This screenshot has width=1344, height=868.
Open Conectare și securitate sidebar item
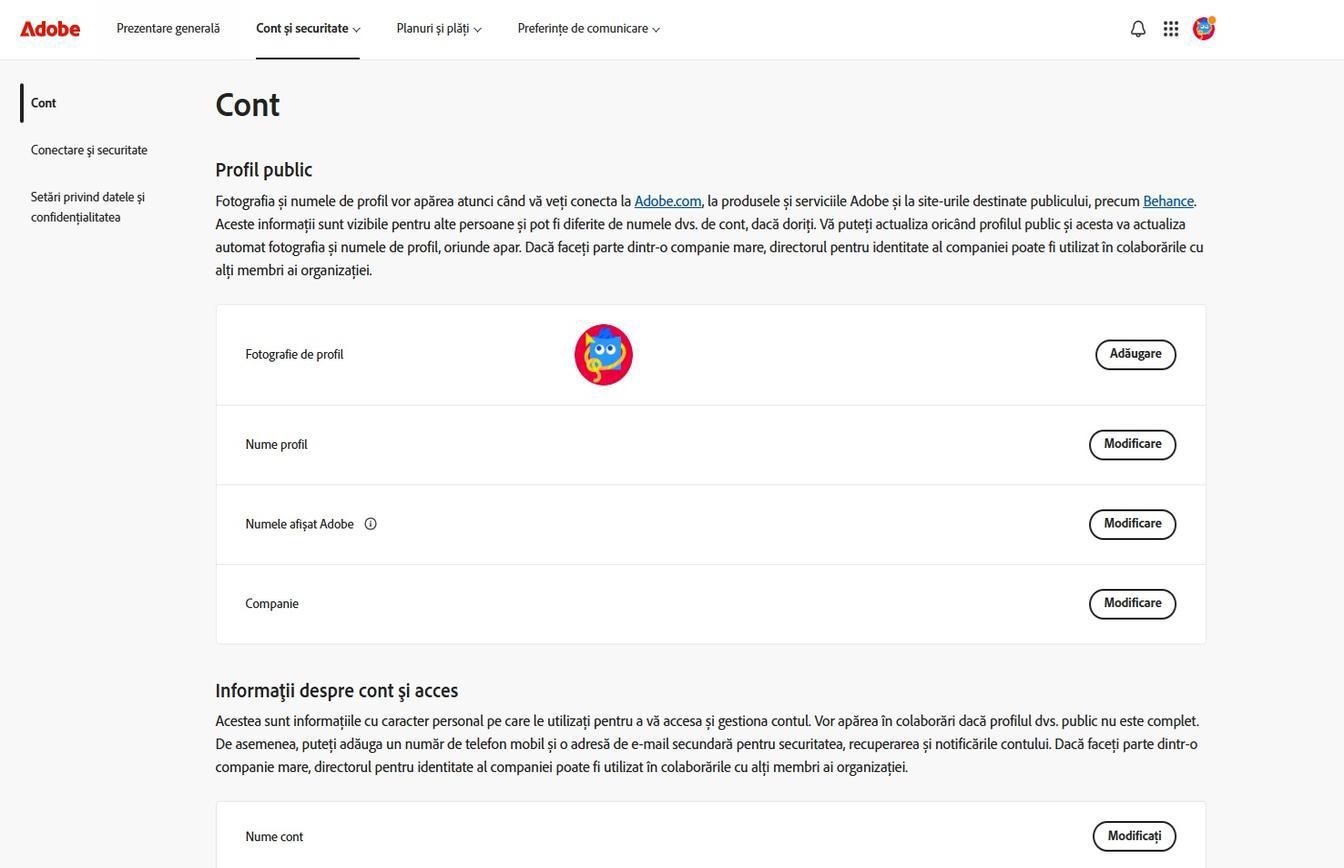point(89,150)
